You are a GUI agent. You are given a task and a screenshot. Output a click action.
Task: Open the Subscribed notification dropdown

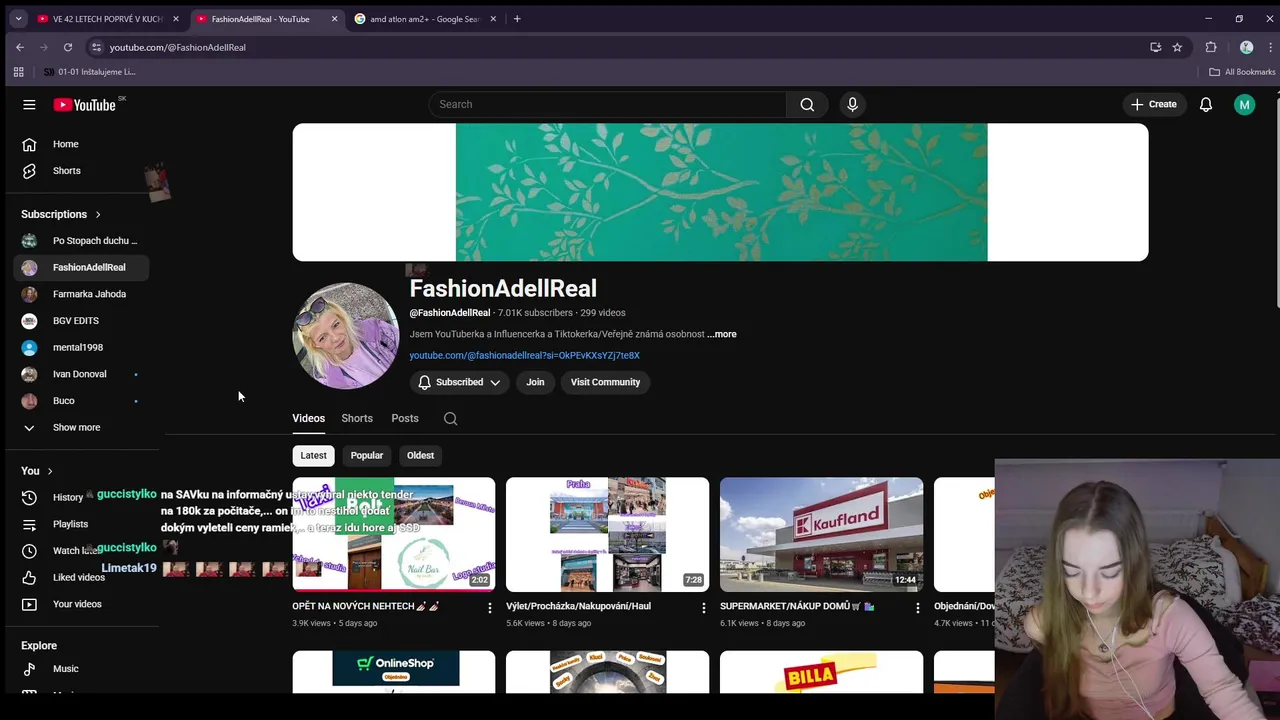tap(459, 382)
